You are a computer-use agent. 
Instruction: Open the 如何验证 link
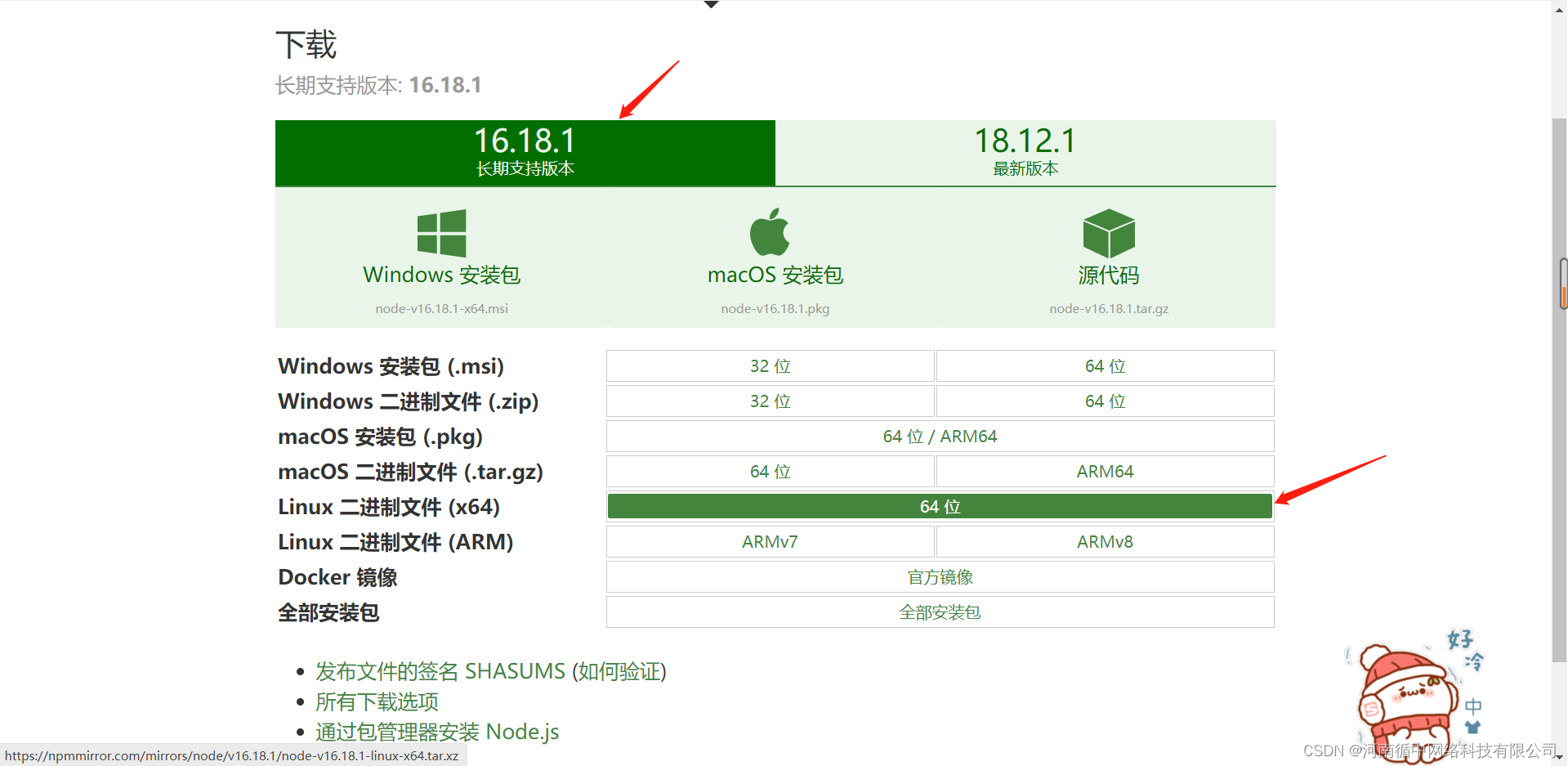(x=619, y=671)
